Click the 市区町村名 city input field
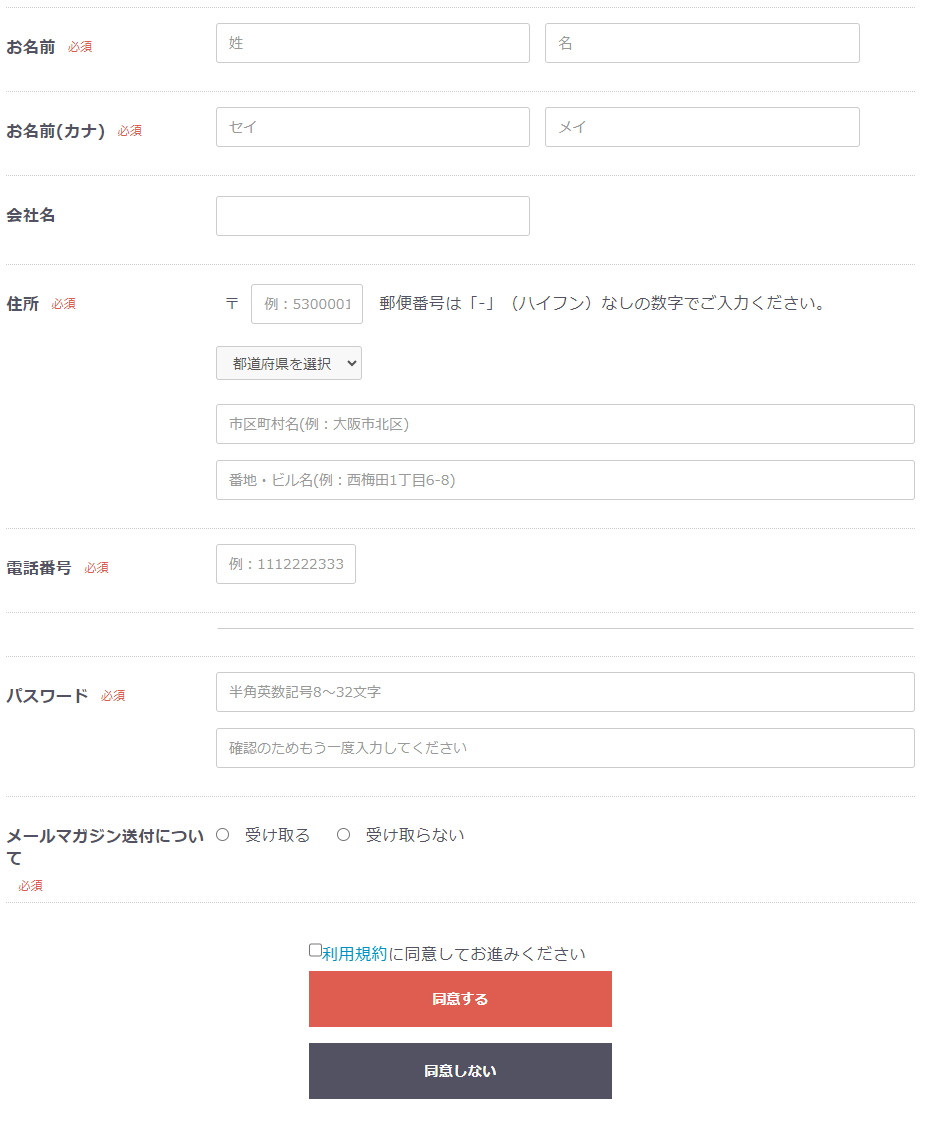Viewport: 935px width, 1141px height. coord(565,424)
